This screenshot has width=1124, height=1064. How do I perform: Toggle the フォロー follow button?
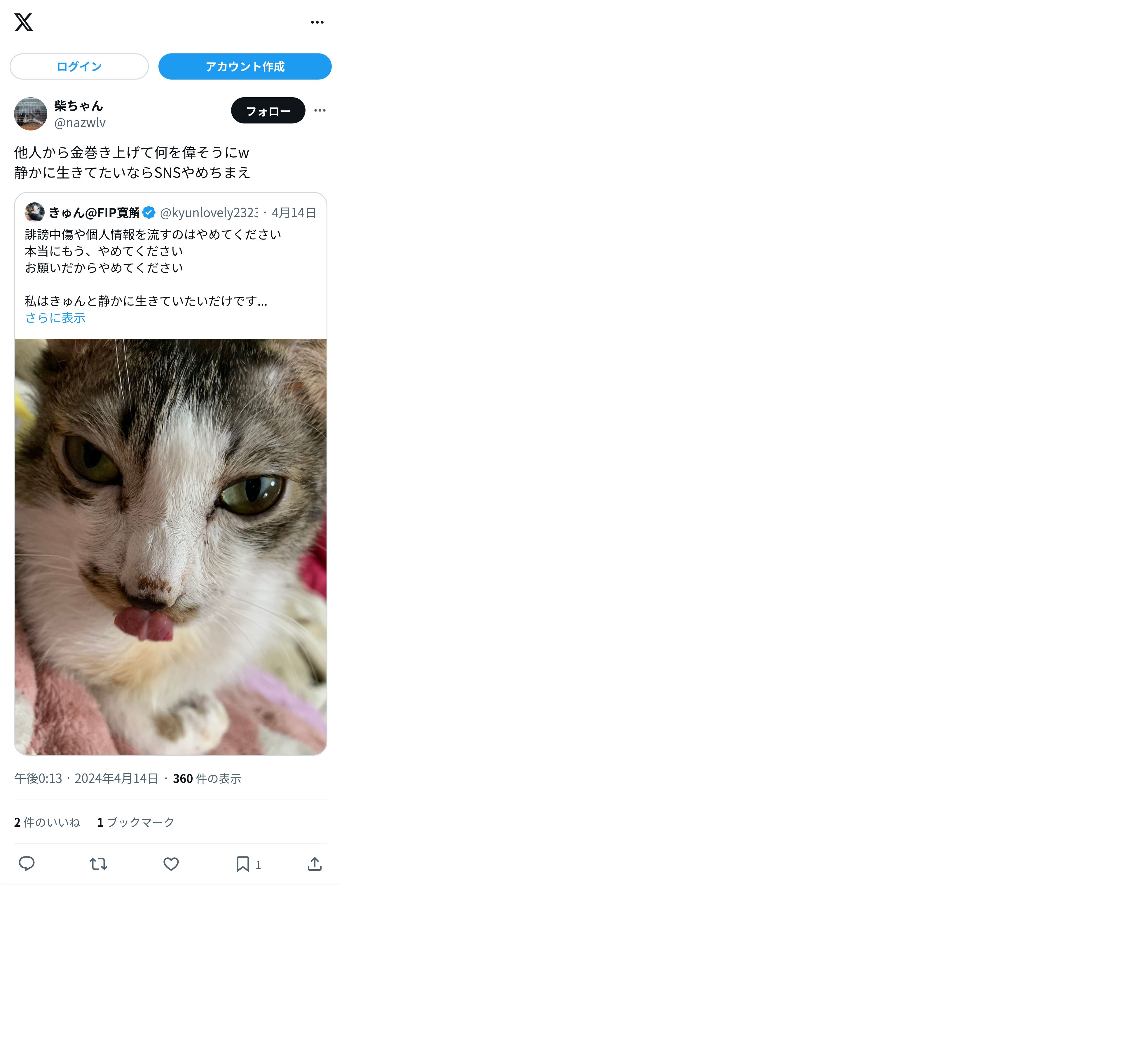pyautogui.click(x=268, y=111)
